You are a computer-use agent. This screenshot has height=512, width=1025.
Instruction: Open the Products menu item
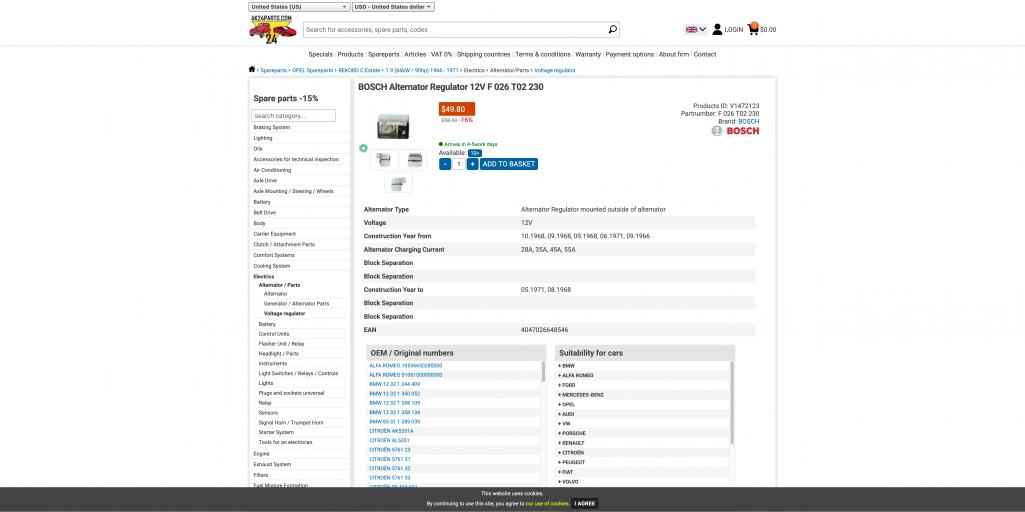point(350,54)
